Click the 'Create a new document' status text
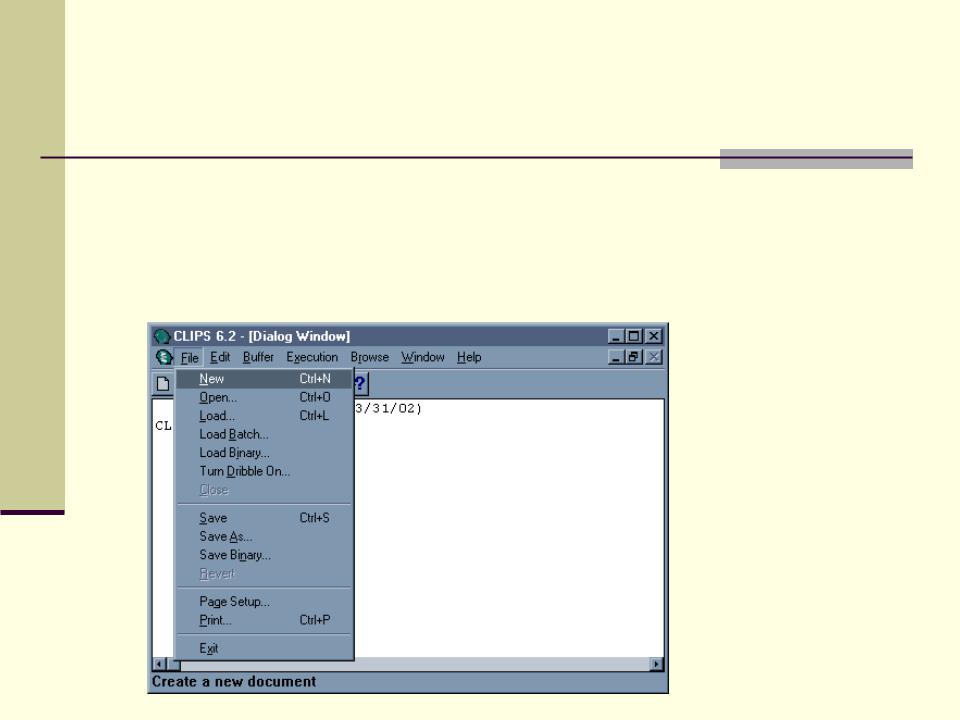The height and width of the screenshot is (720, 960). (x=234, y=681)
